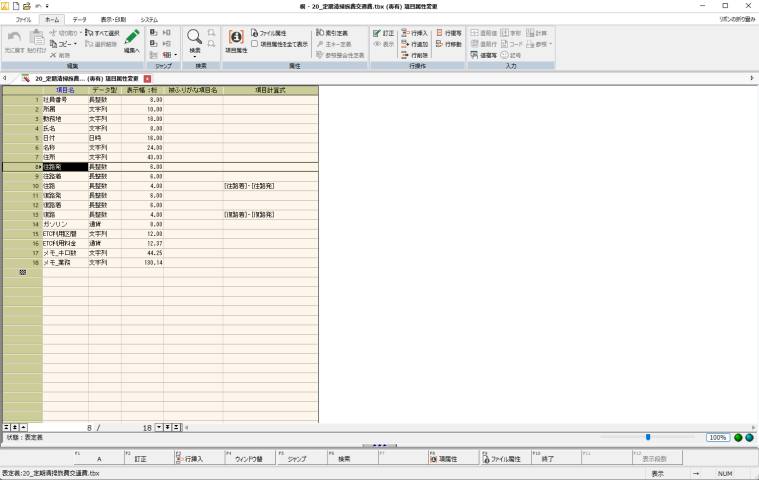Click the magnifier 検索 icon
Screen dimensions: 759x480
194,37
